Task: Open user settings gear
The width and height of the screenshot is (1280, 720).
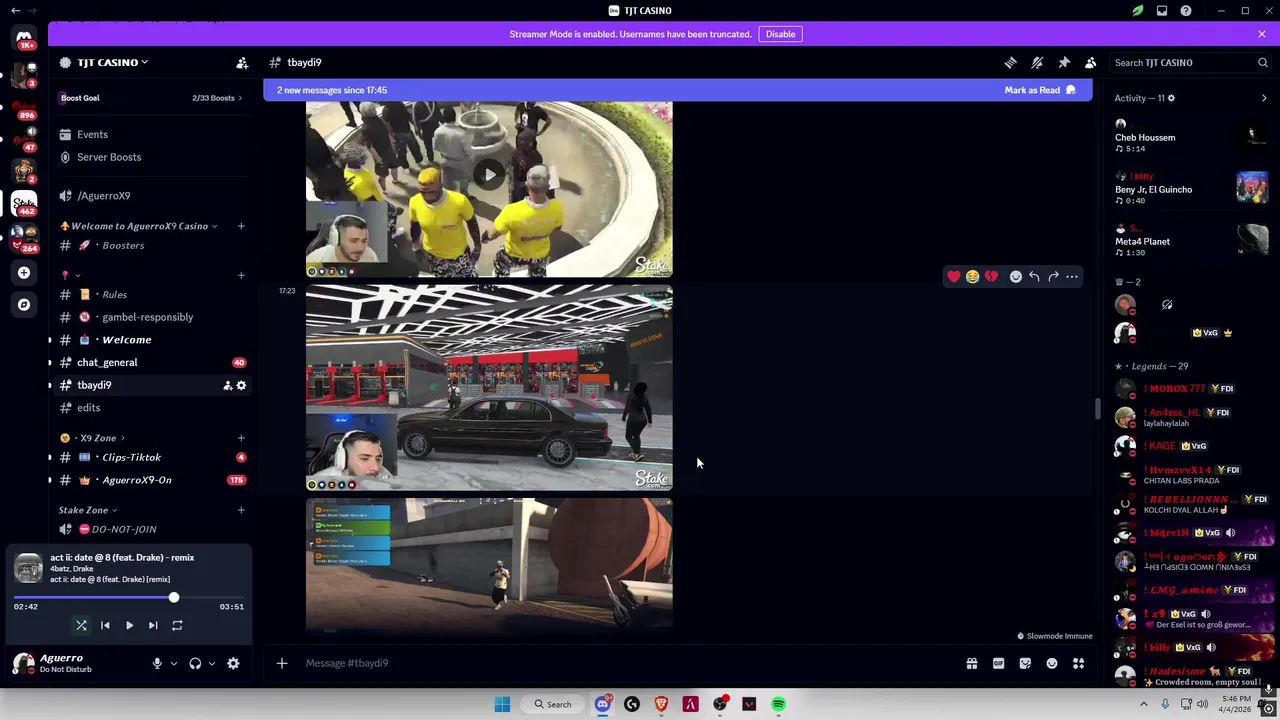Action: 233,663
